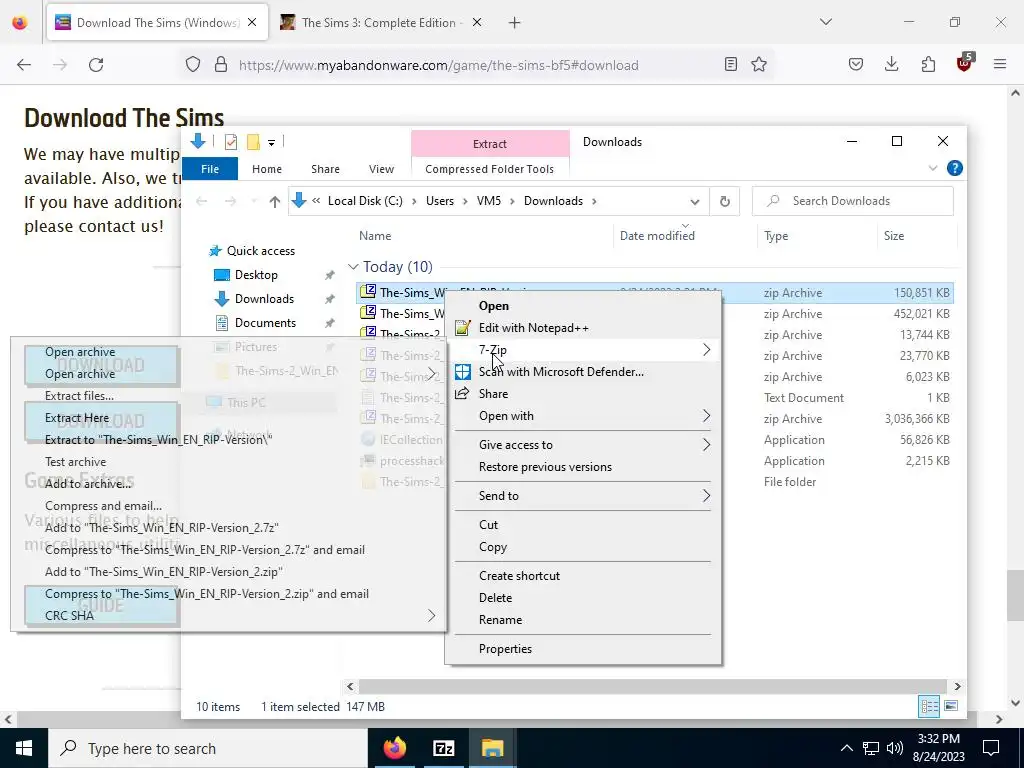Choose Extract files... in 7-Zip submenu
1024x768 pixels.
click(79, 396)
